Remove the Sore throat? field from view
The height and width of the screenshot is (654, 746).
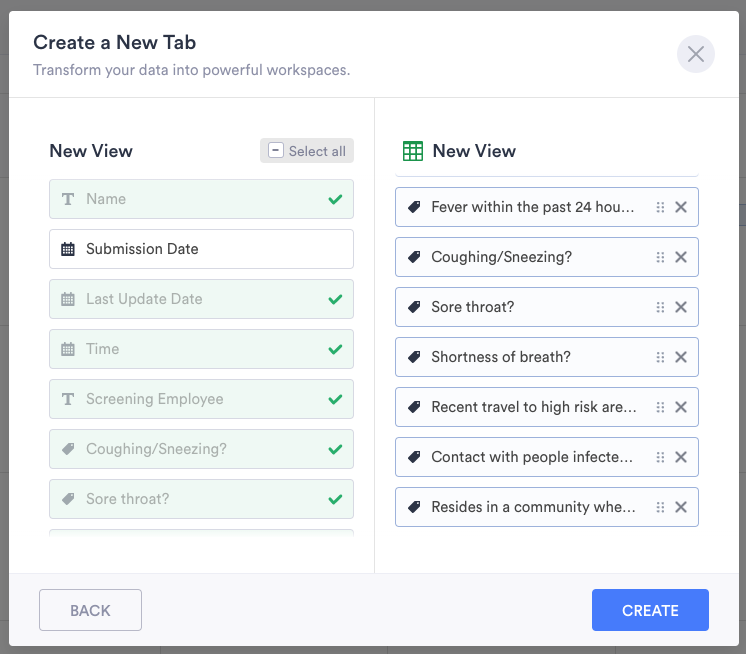pos(681,307)
